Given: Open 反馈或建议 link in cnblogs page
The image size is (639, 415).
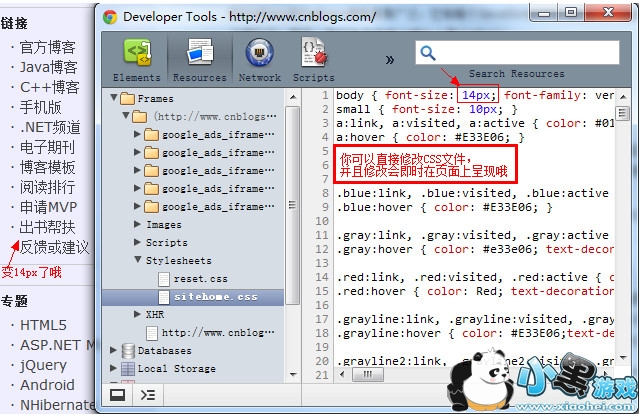Looking at the screenshot, I should [x=54, y=247].
